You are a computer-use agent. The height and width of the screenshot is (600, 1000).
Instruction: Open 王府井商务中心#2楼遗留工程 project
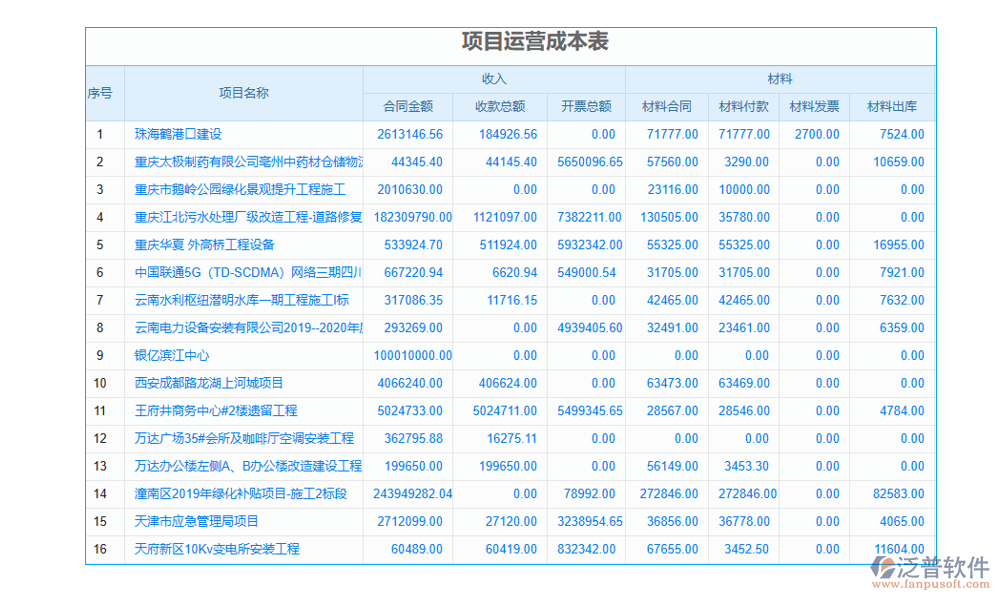tap(216, 411)
